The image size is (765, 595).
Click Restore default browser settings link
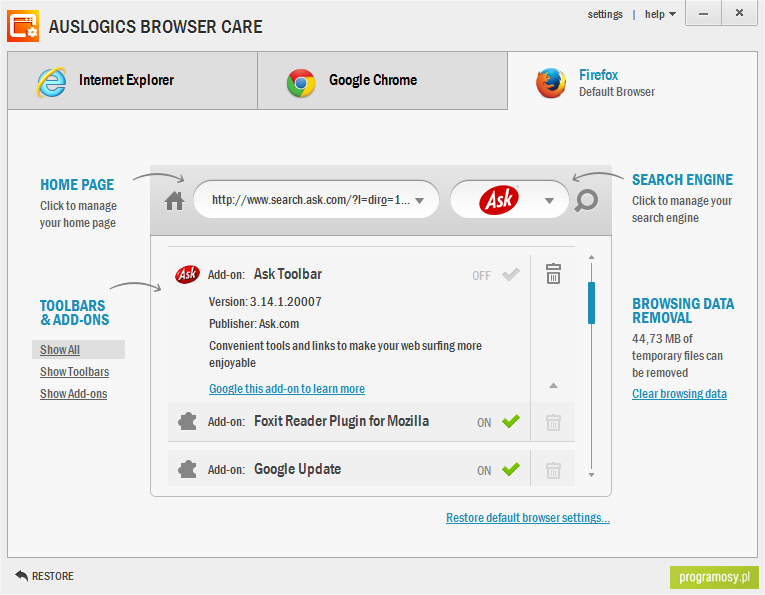(528, 517)
